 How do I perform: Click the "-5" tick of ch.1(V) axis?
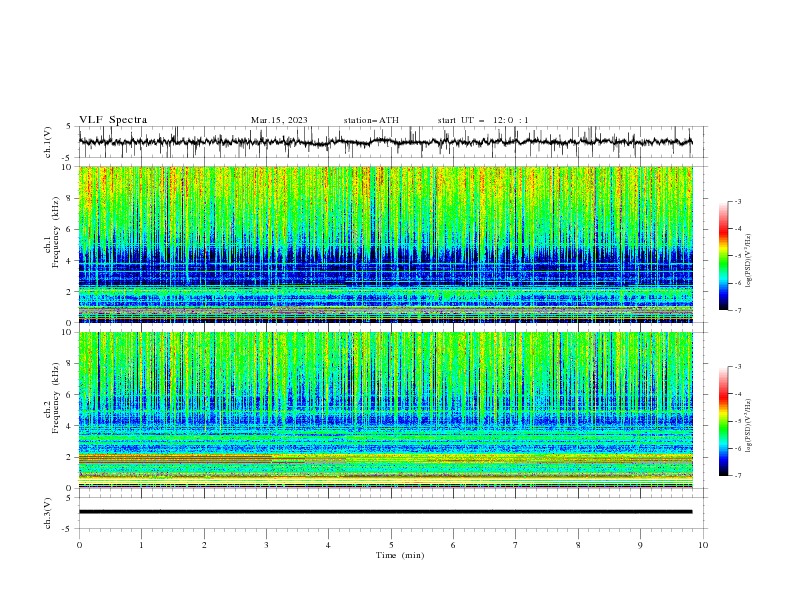coord(68,158)
